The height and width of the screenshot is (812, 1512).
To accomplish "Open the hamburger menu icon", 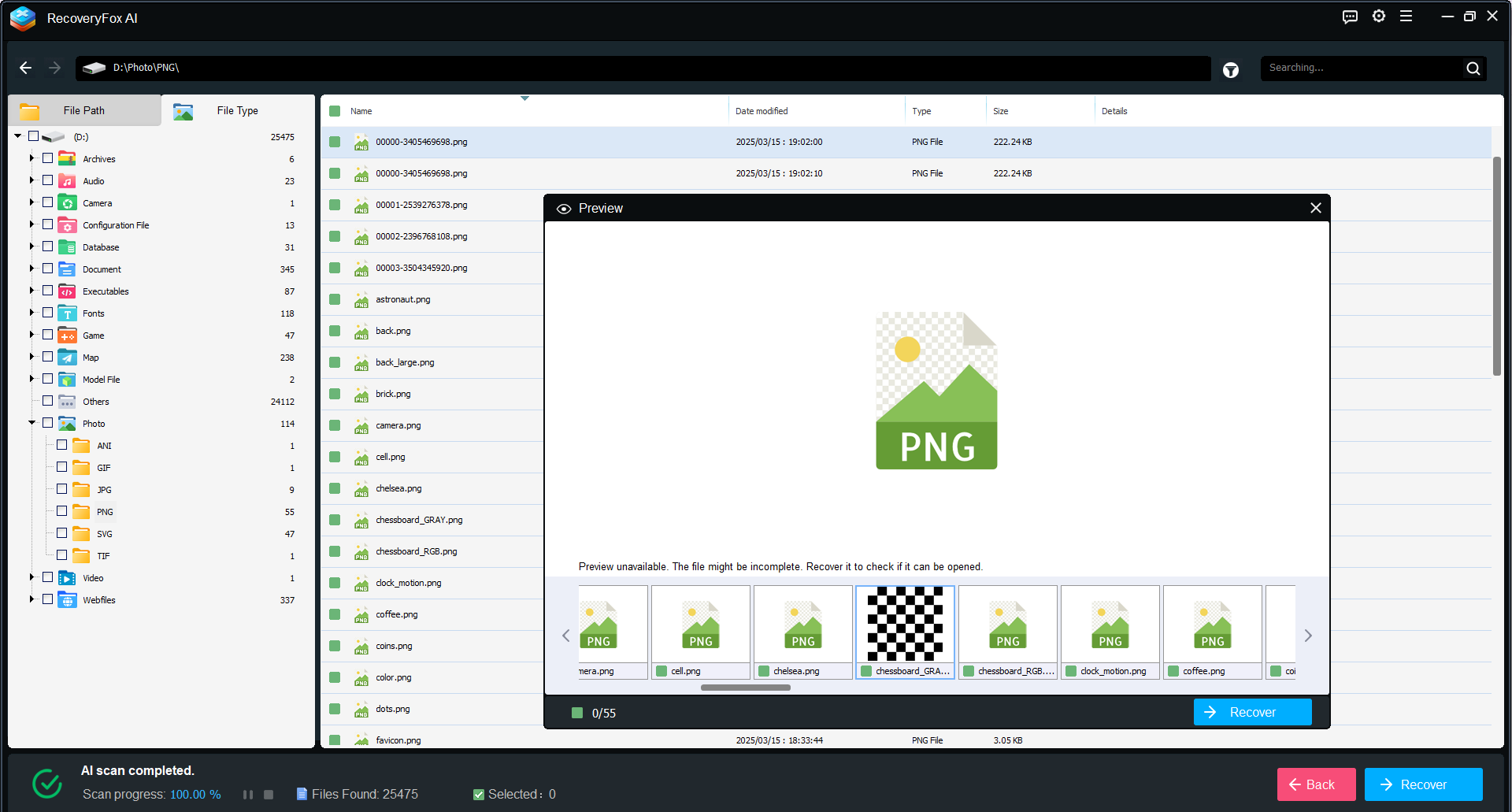I will [1406, 17].
